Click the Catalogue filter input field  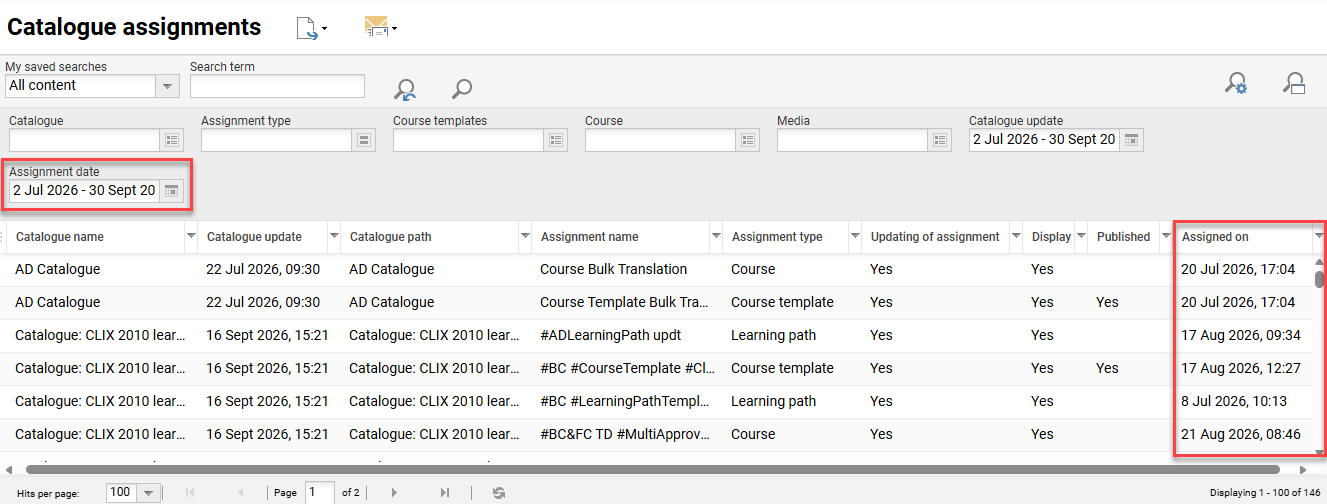(x=85, y=141)
